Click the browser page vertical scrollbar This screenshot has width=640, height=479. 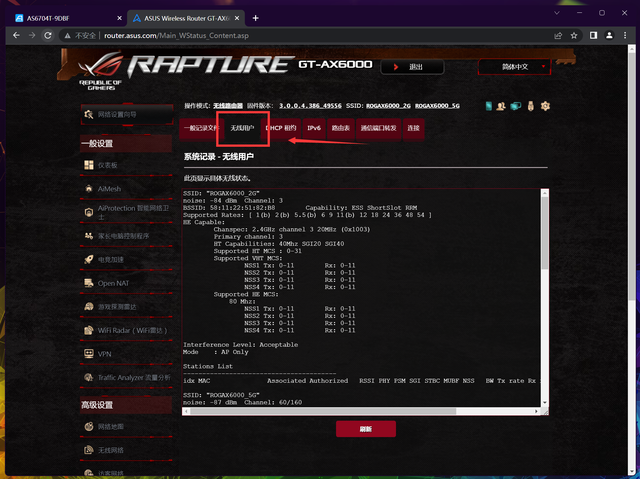(632, 175)
